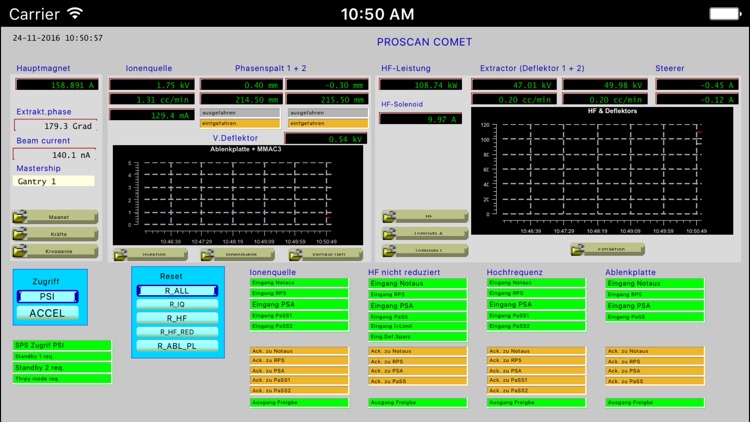This screenshot has width=750, height=422.
Task: Tap the battery indicator icon
Action: click(x=726, y=14)
